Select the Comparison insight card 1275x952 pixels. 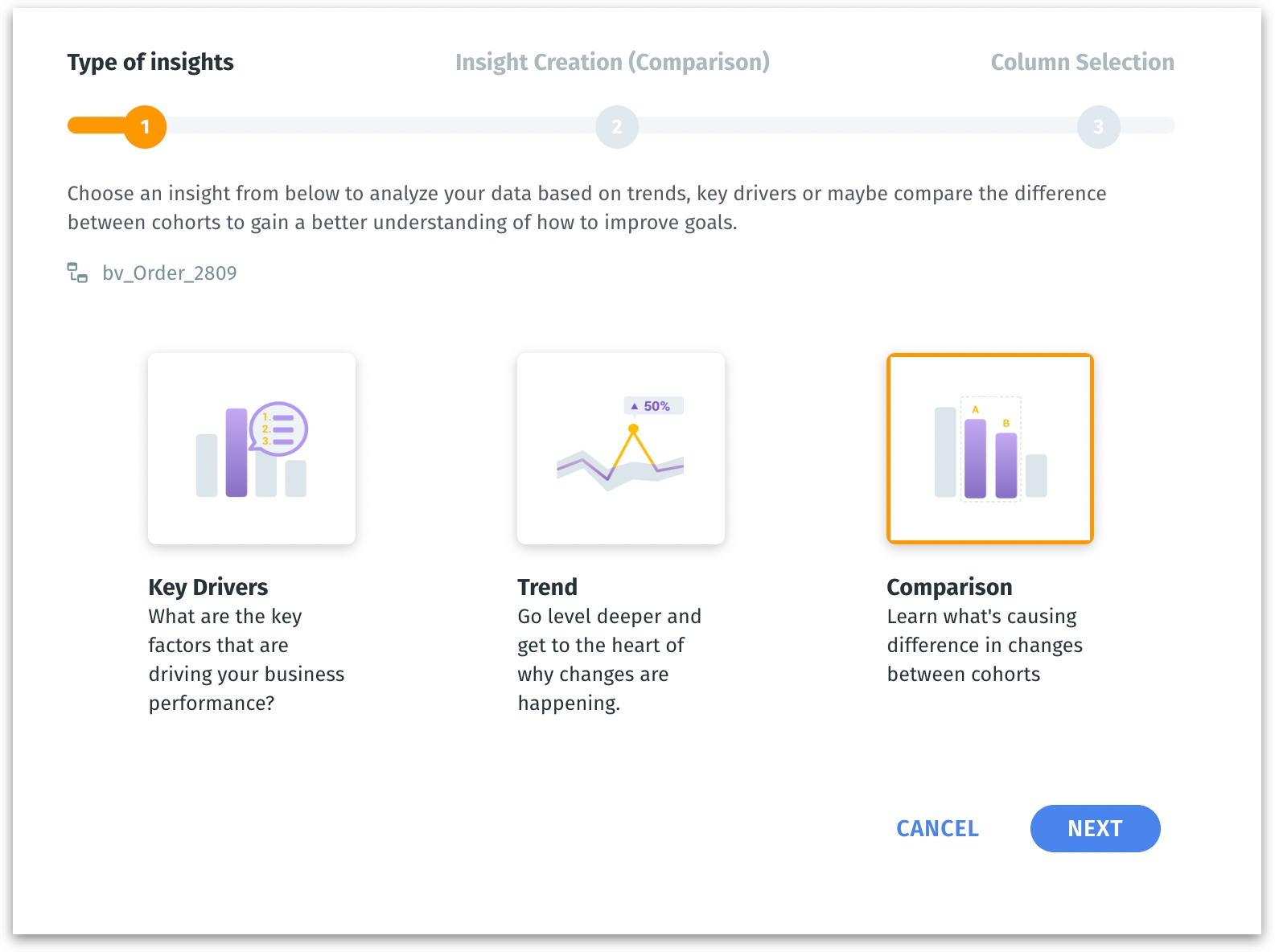point(989,449)
